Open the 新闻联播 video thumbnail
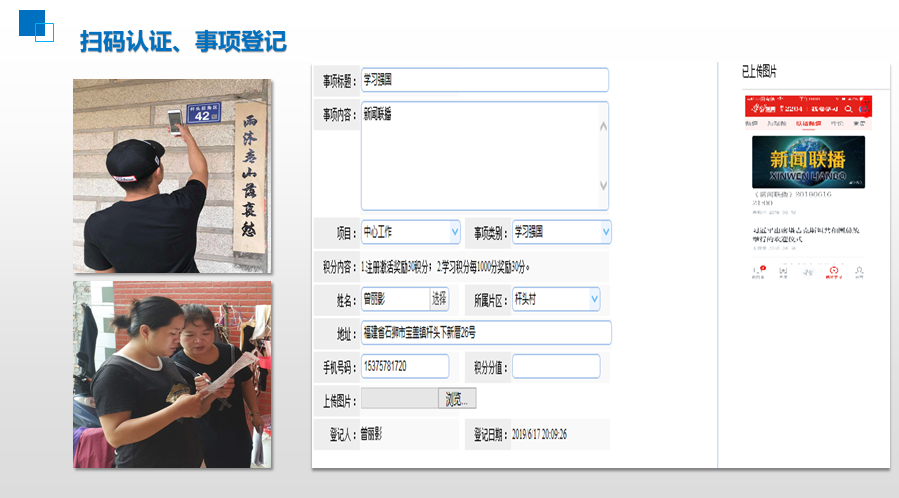The image size is (899, 498). (x=808, y=161)
